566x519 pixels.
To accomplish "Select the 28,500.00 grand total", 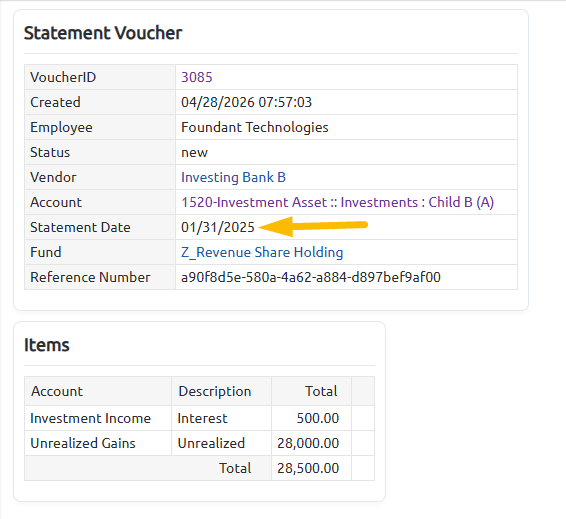I will coord(308,468).
